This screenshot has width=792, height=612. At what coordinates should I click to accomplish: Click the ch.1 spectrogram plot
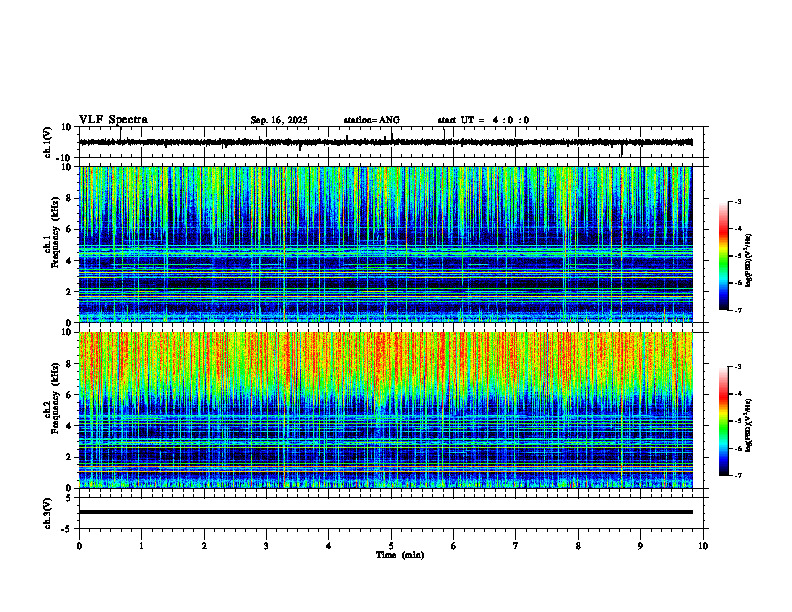click(x=386, y=244)
